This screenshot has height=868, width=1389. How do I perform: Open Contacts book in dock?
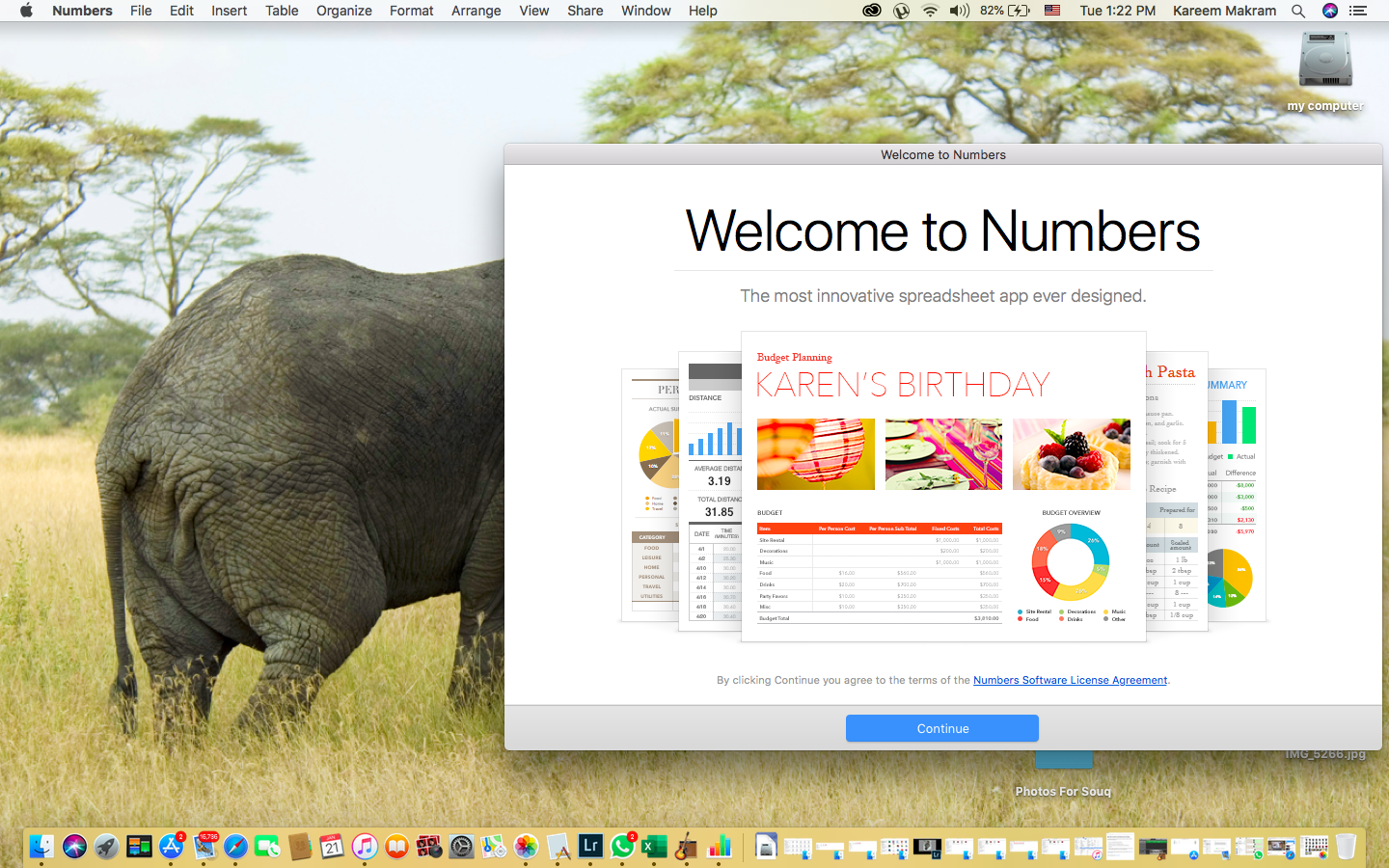pos(300,846)
